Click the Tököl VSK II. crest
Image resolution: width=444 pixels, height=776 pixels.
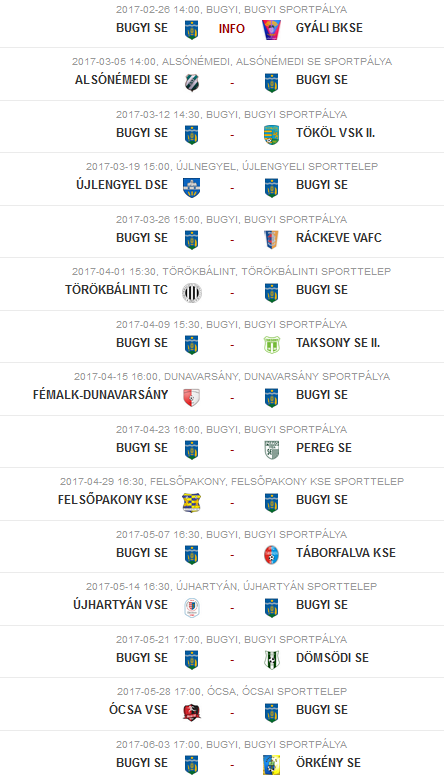pos(271,135)
